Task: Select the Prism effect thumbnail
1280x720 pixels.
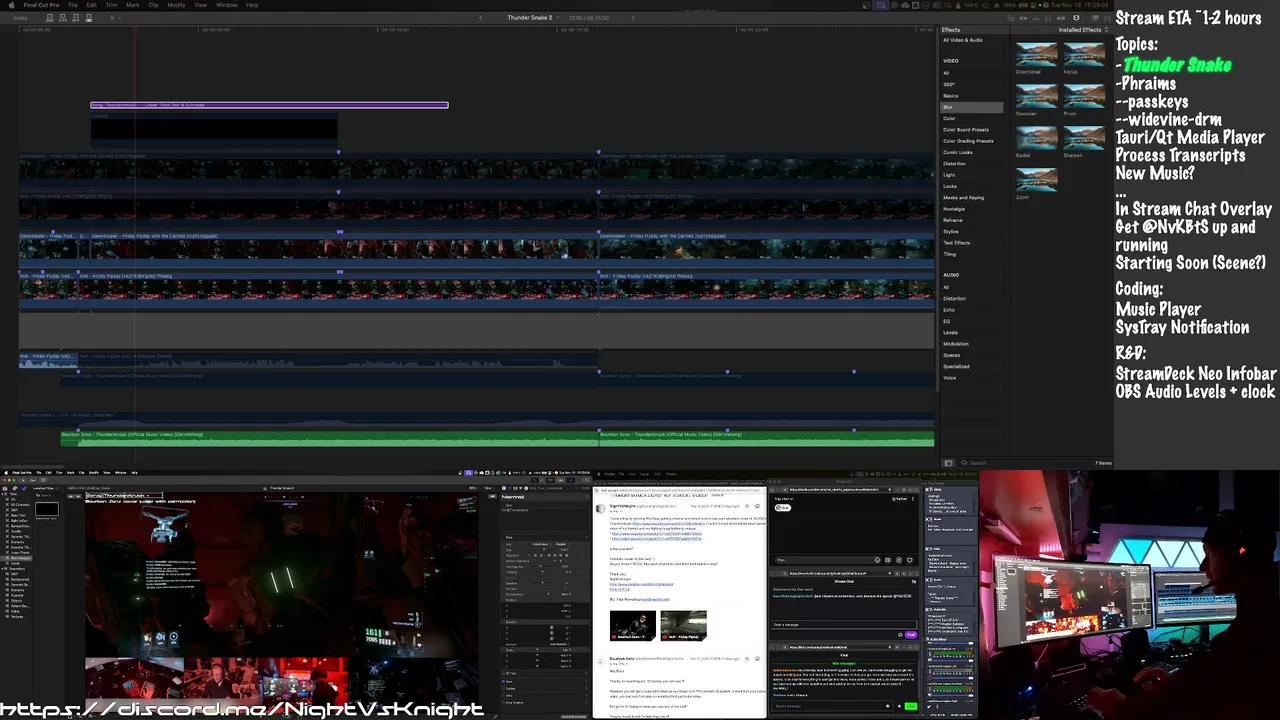Action: (1084, 97)
